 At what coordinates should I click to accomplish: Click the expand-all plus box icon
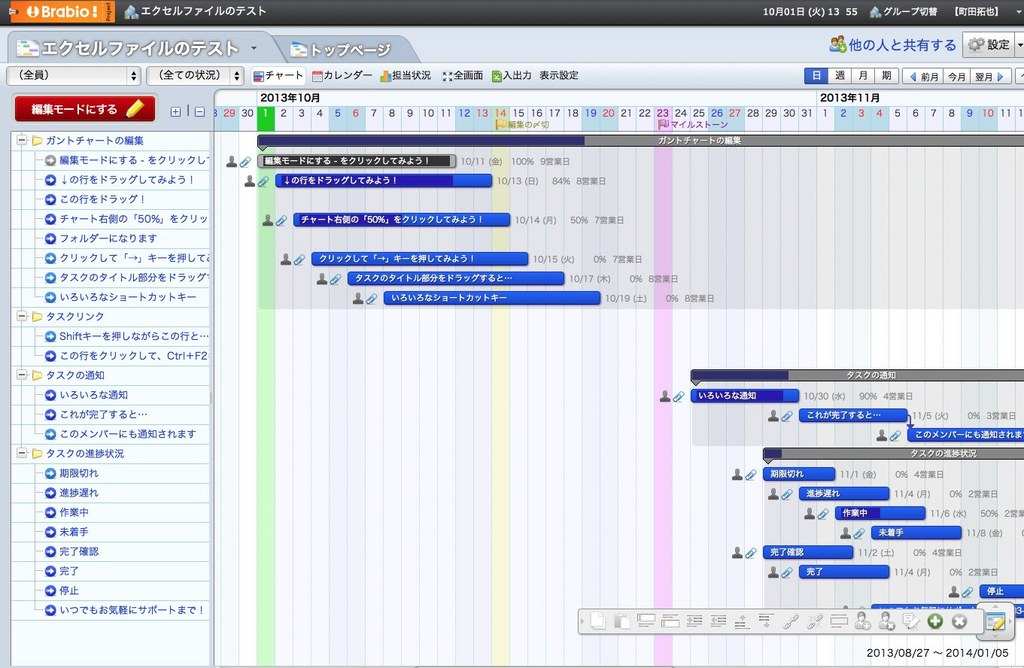[176, 112]
